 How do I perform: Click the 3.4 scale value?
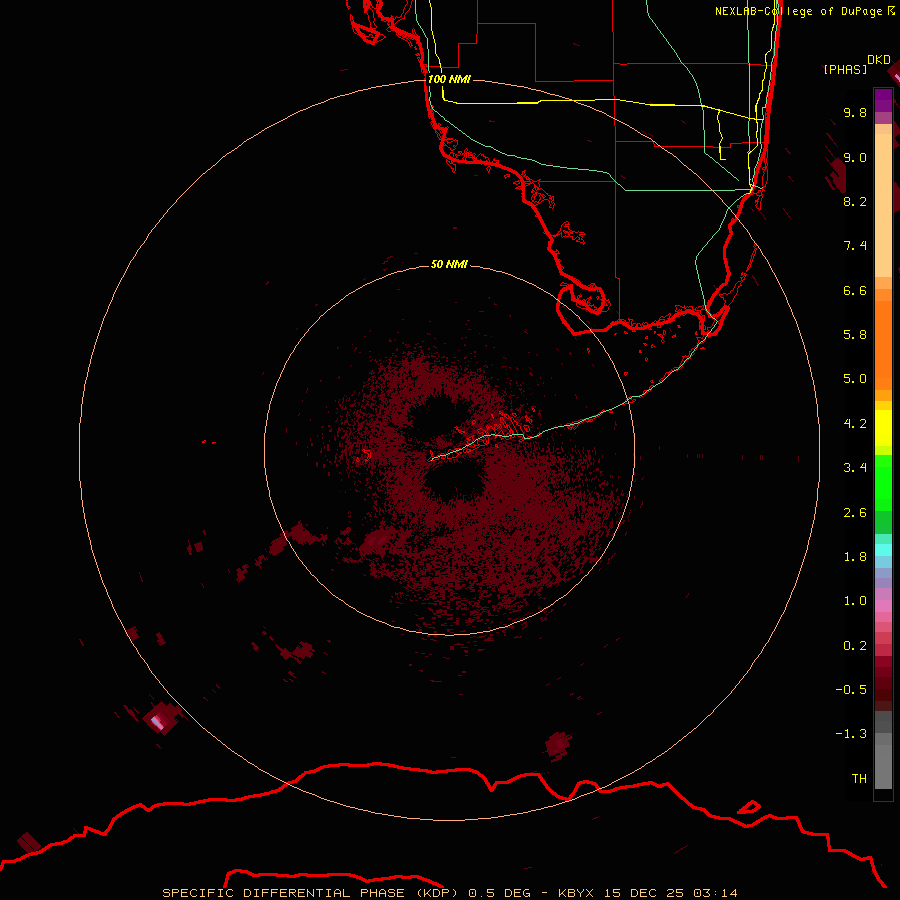(x=855, y=468)
